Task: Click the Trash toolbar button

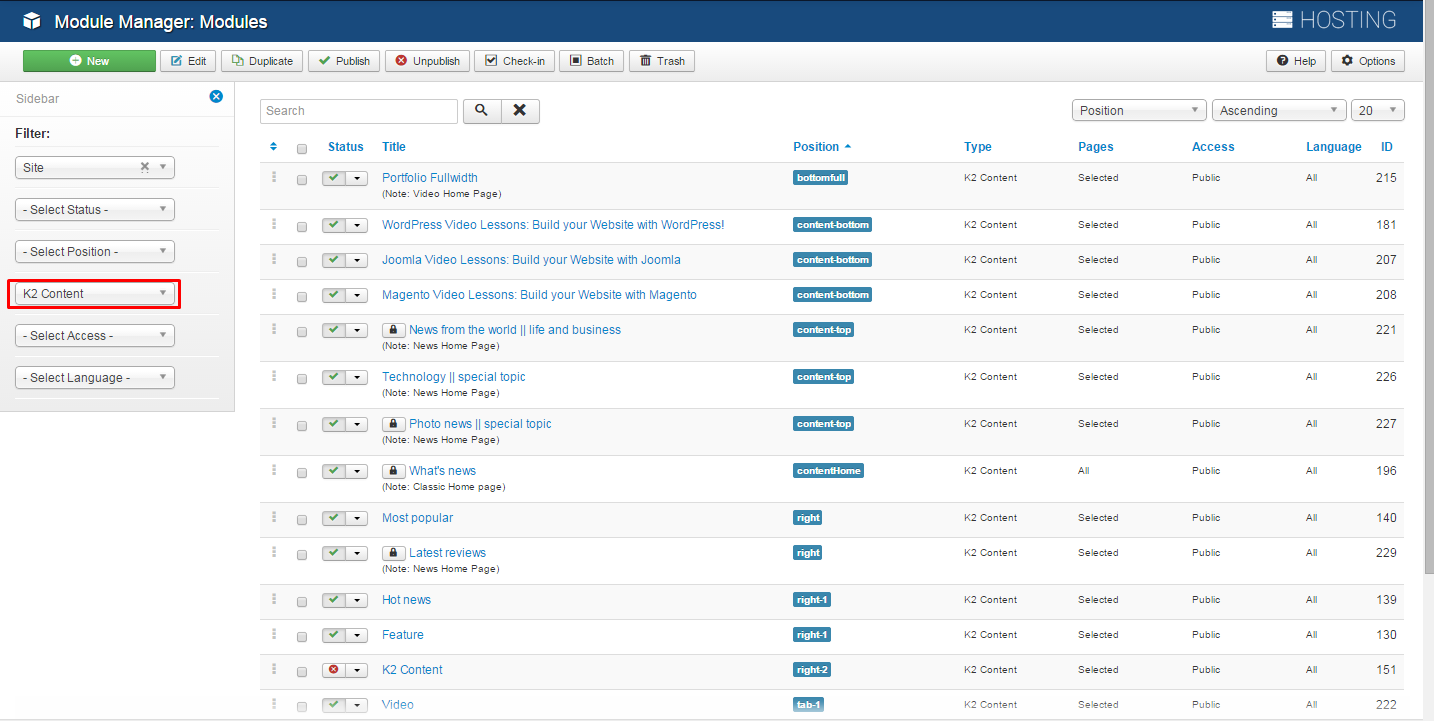Action: (x=662, y=61)
